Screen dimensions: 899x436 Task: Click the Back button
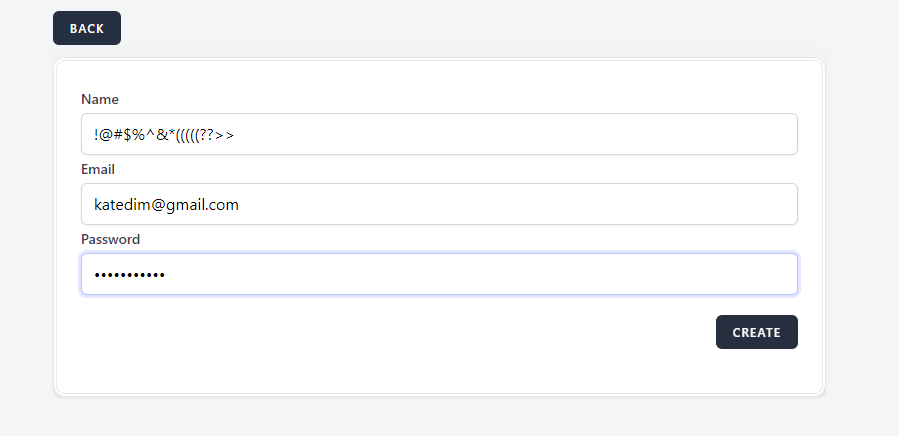click(87, 28)
